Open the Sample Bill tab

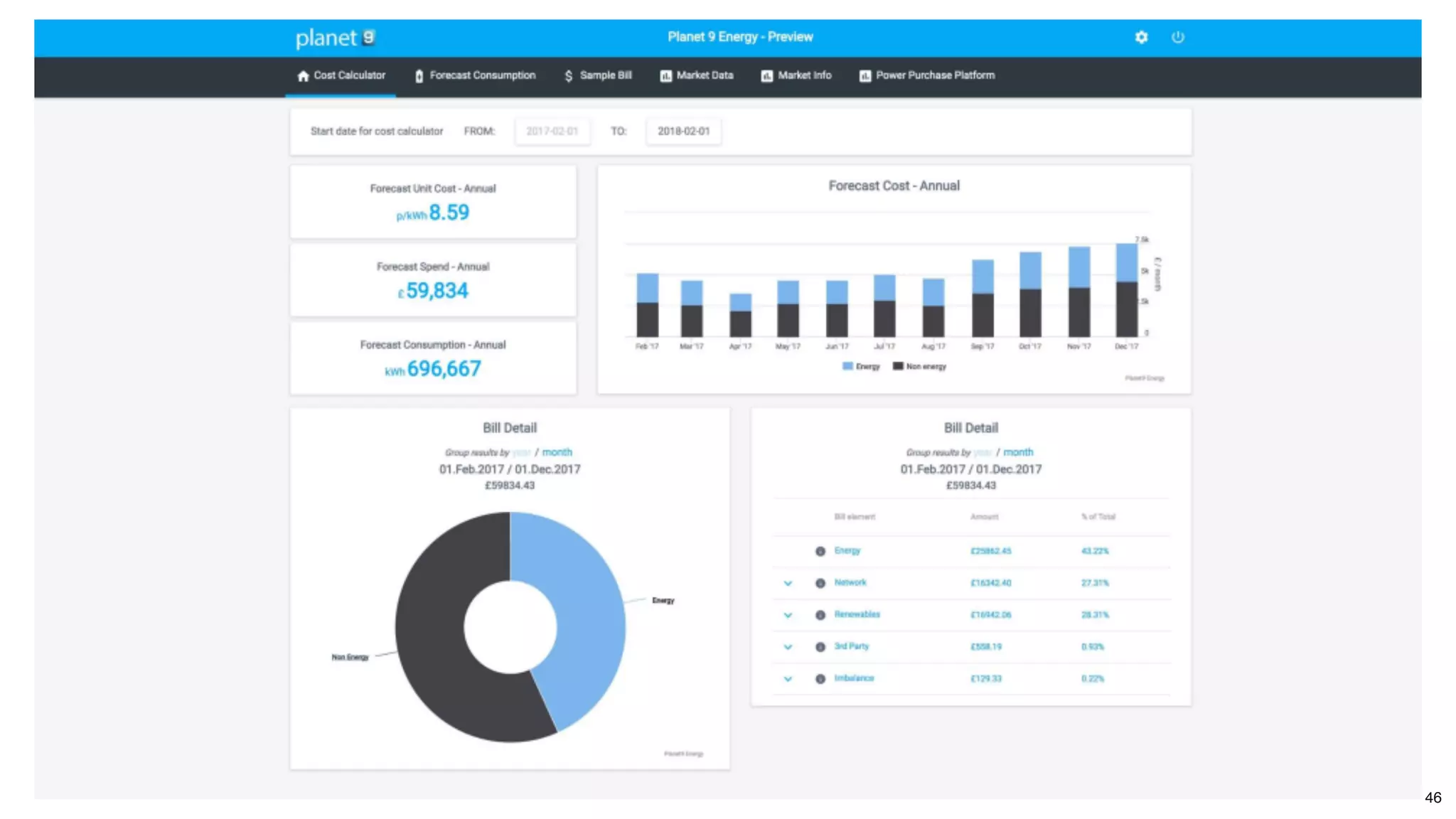[598, 75]
